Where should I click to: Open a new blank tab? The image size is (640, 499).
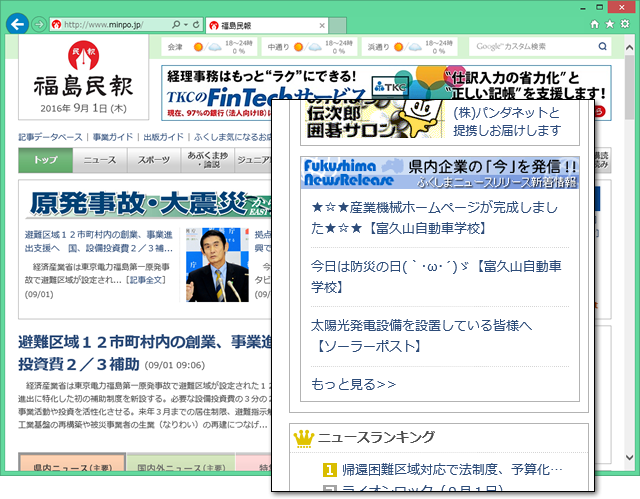338,25
